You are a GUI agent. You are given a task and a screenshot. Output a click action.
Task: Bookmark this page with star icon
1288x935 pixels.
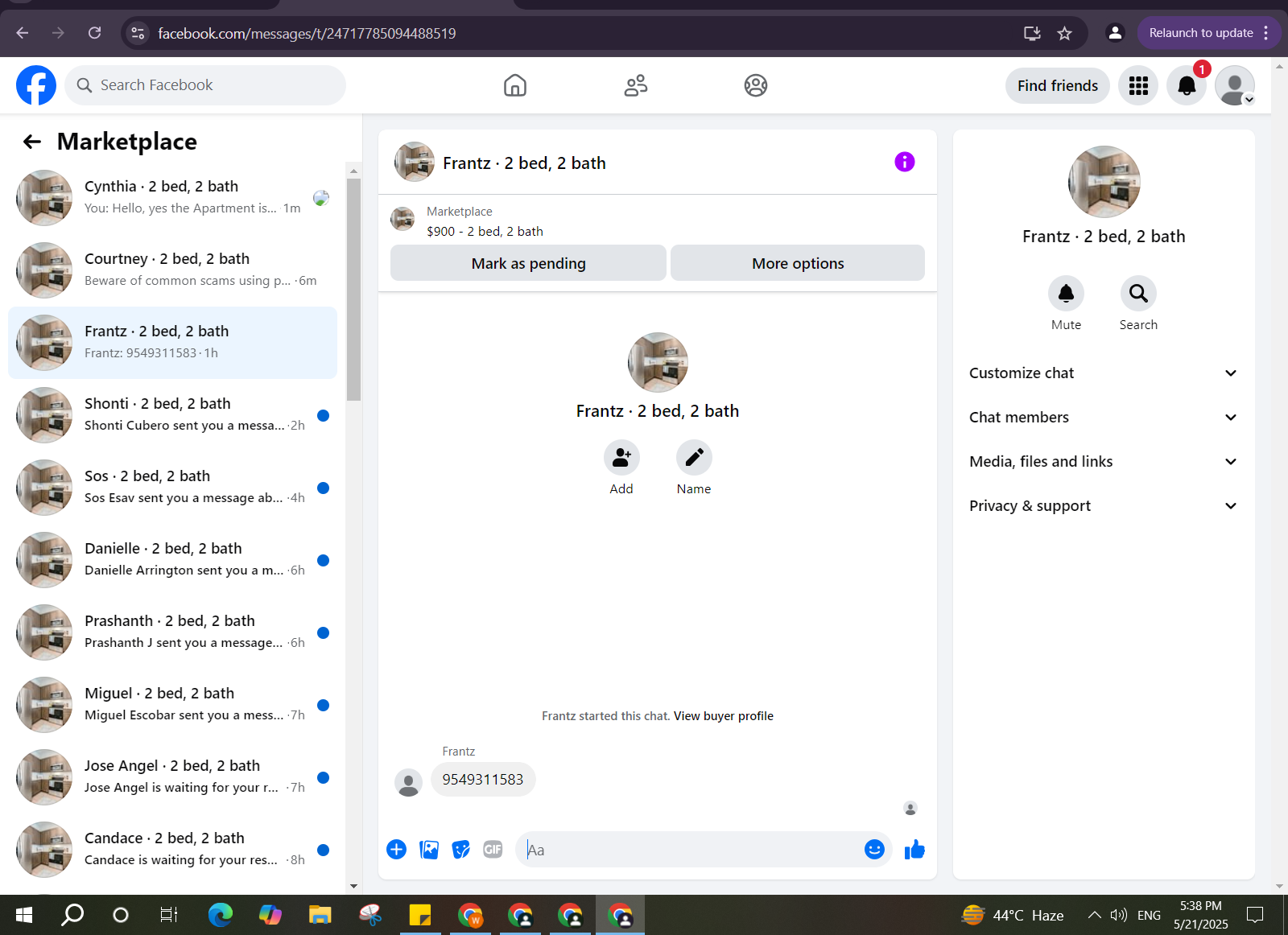click(x=1065, y=33)
